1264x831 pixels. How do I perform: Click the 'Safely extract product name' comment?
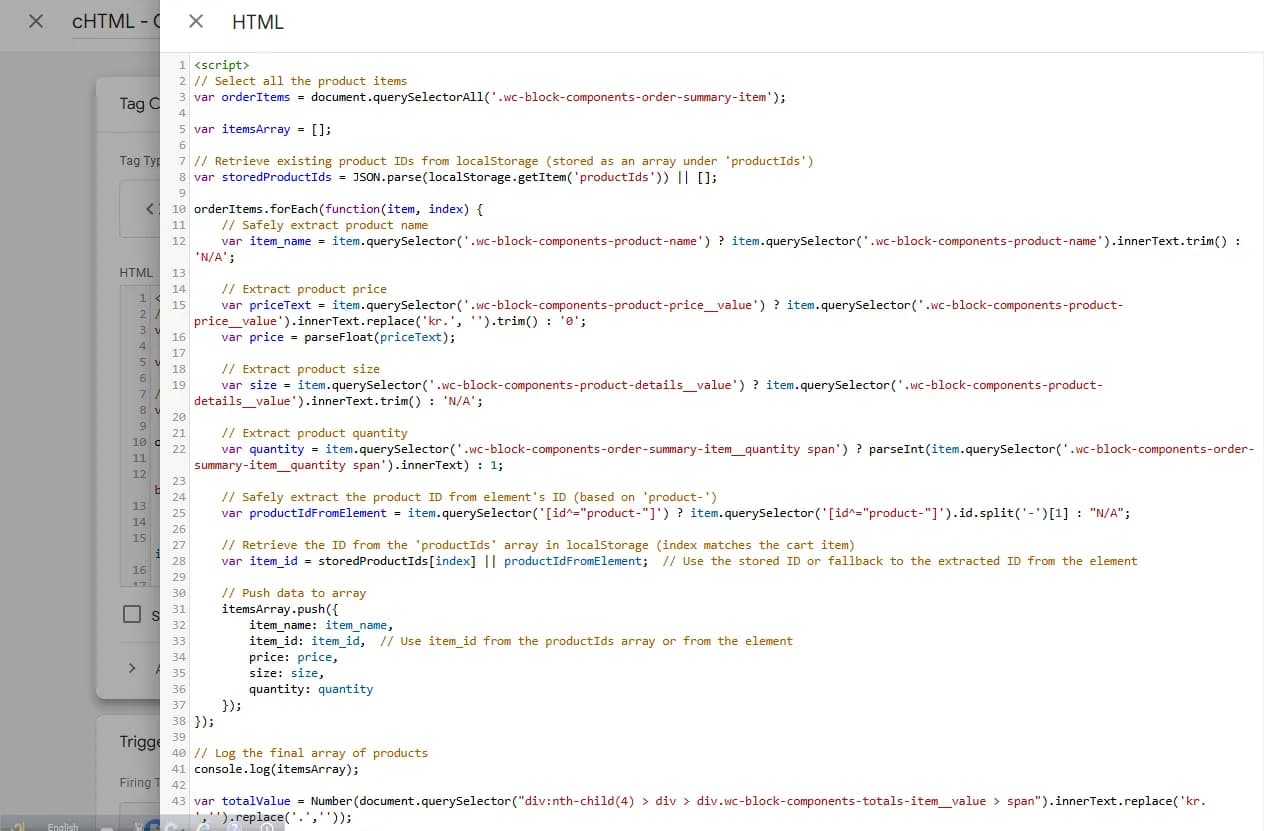click(x=325, y=225)
